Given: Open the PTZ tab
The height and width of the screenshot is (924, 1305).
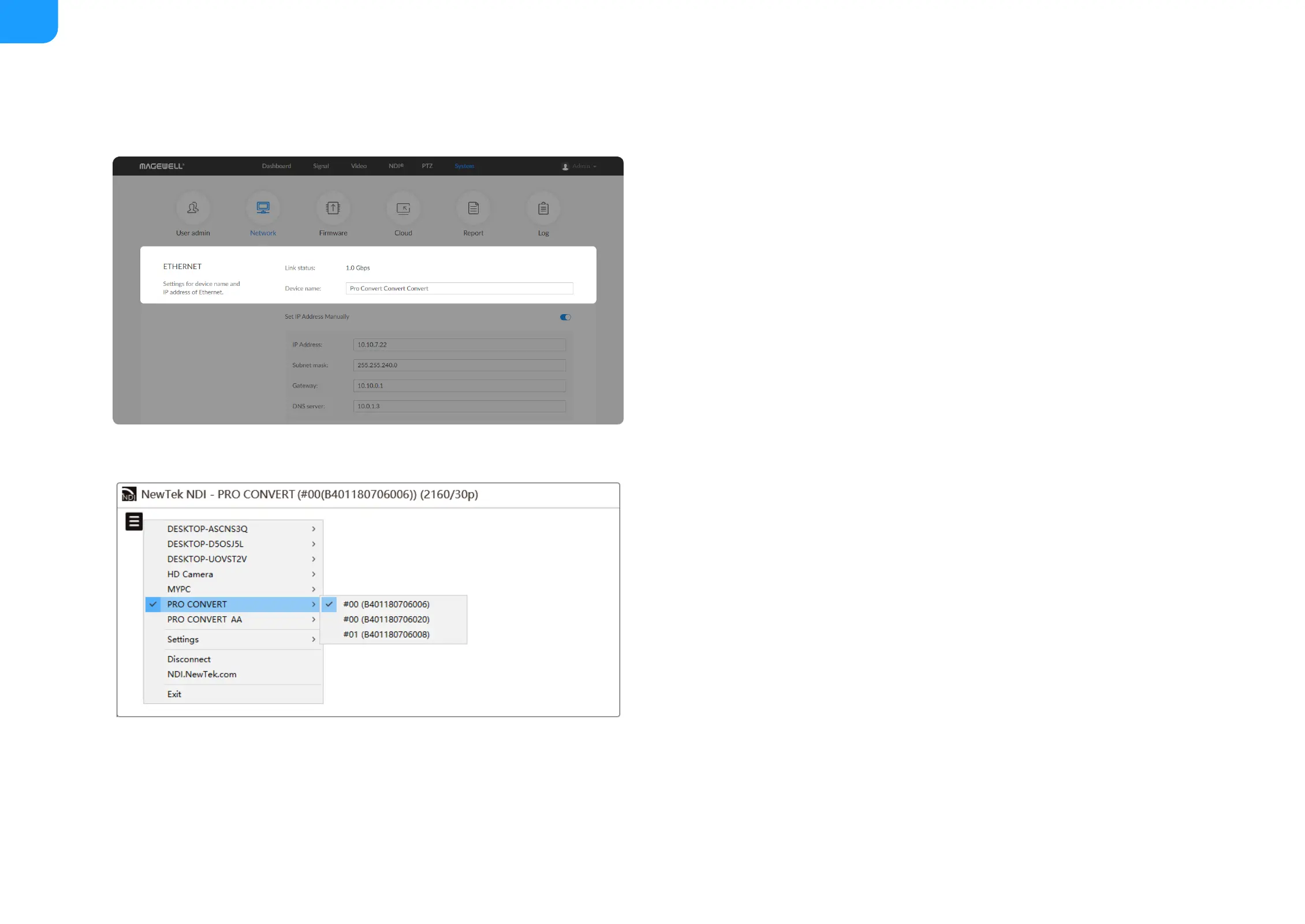Looking at the screenshot, I should (427, 166).
